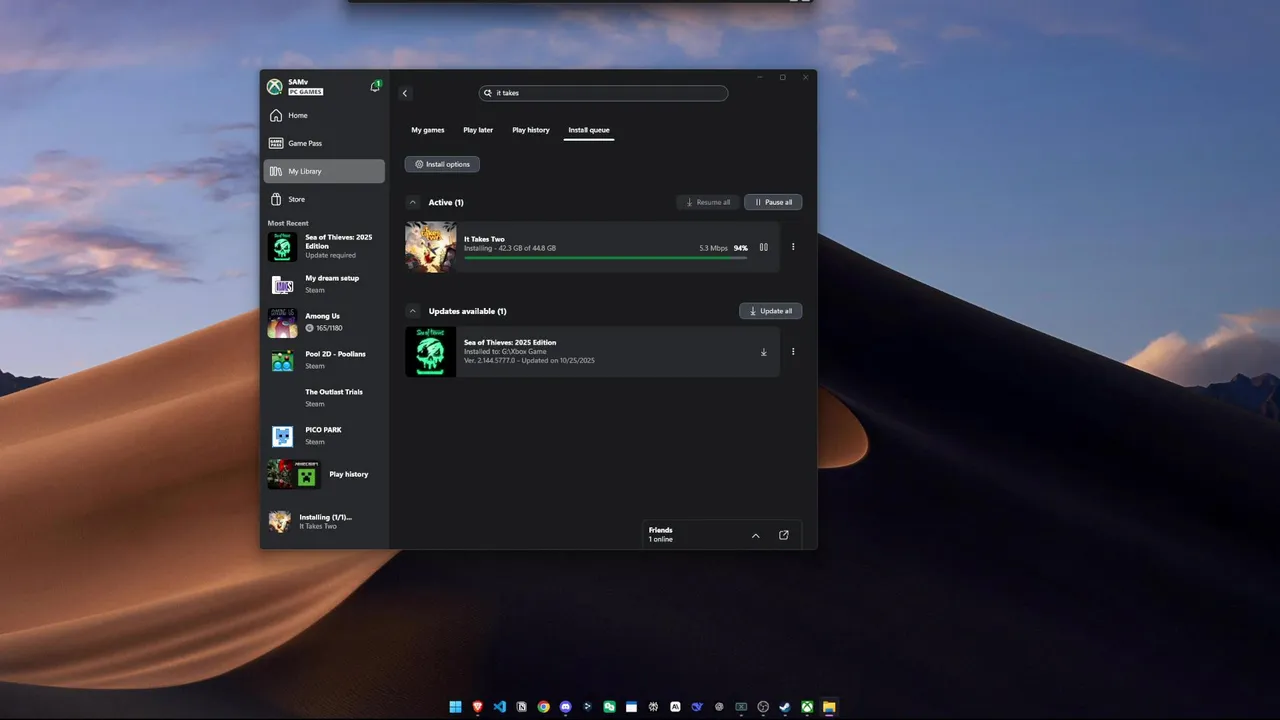Open PICO PARK in Most Recent
Screen dimensions: 1280x720
[324, 436]
